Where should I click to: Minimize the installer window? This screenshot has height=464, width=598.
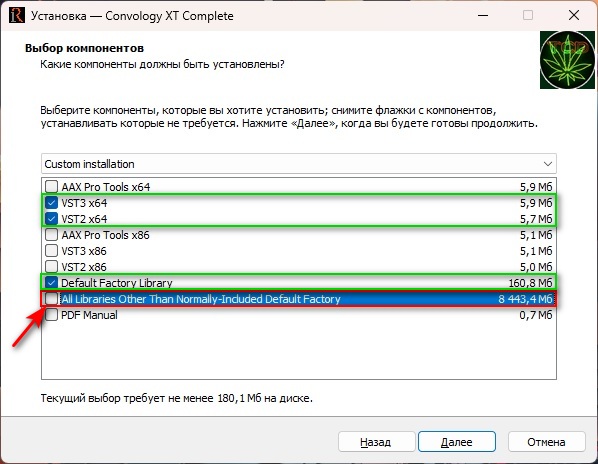click(x=483, y=16)
